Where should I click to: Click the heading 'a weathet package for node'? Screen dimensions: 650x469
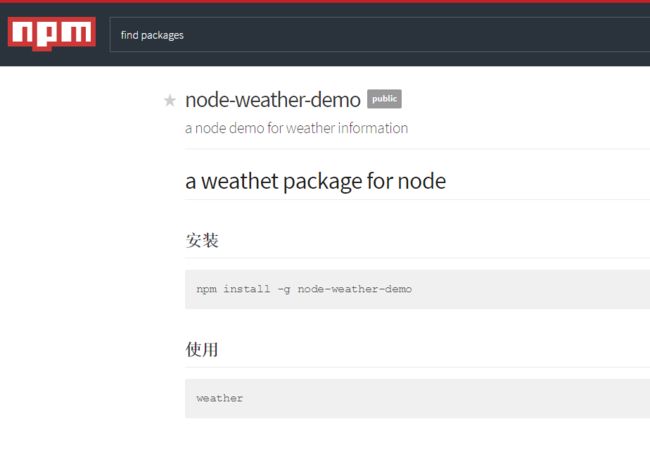pos(315,182)
